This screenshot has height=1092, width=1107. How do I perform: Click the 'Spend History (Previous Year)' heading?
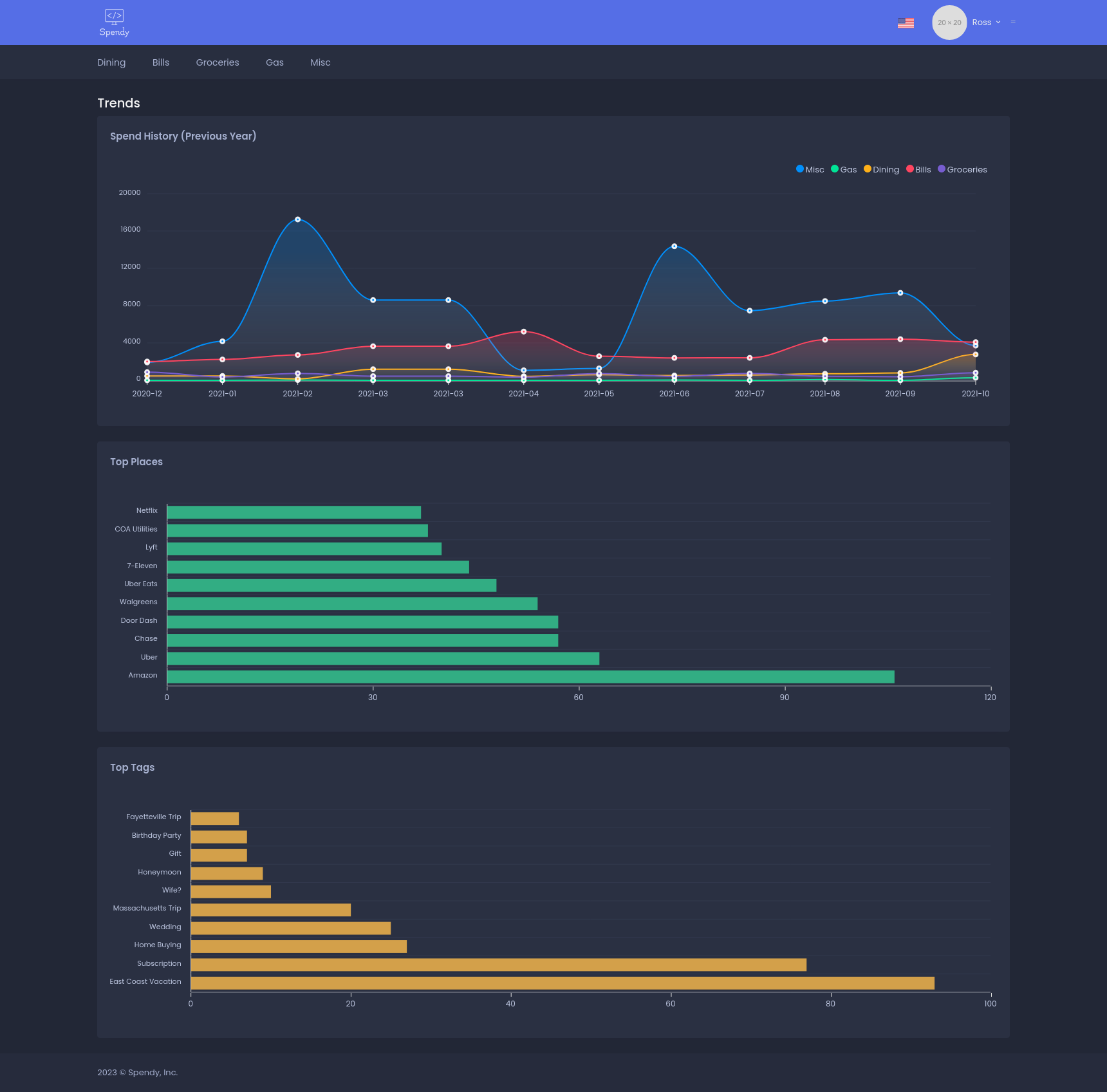click(x=183, y=136)
